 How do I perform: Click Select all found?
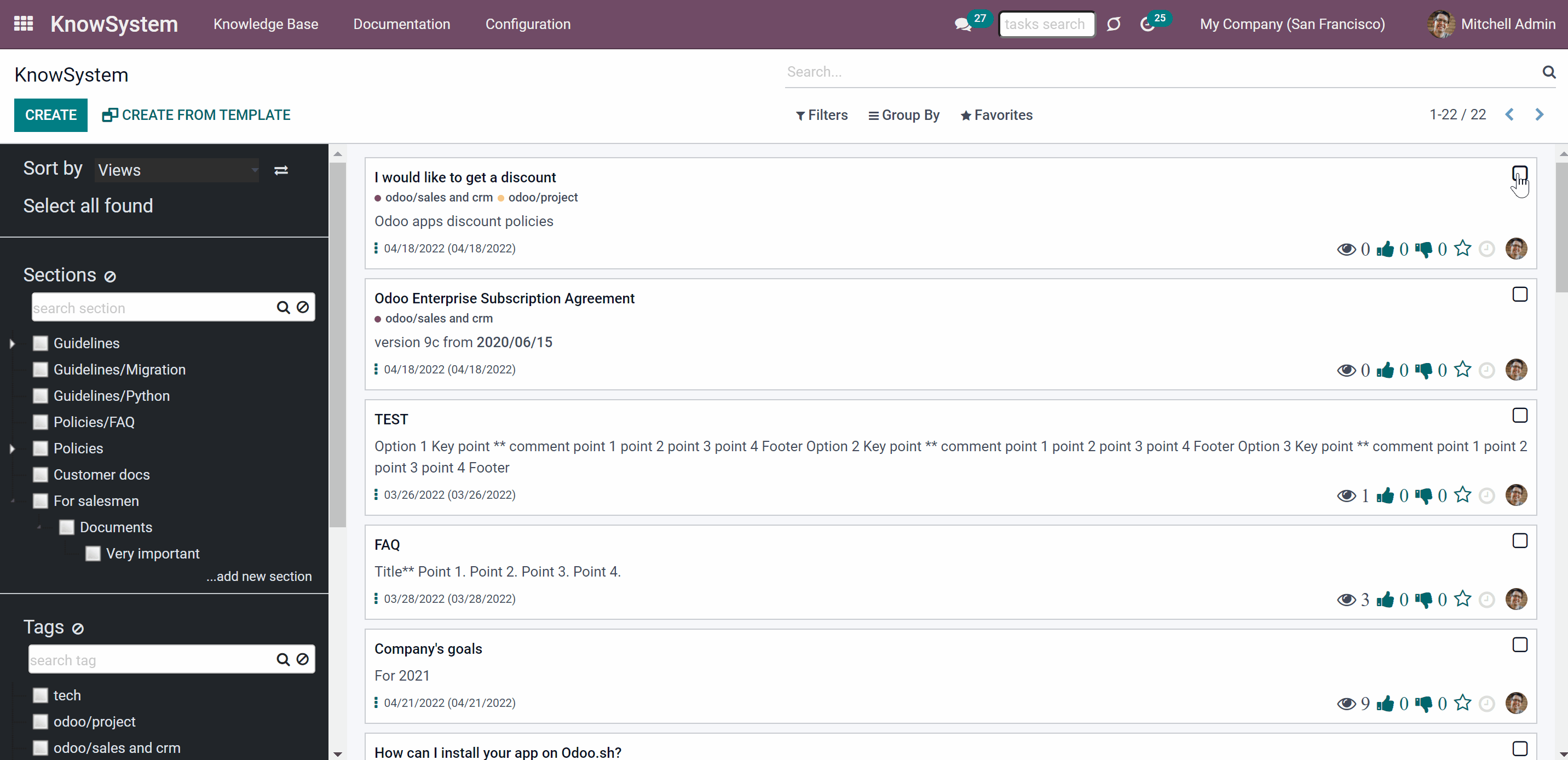88,206
